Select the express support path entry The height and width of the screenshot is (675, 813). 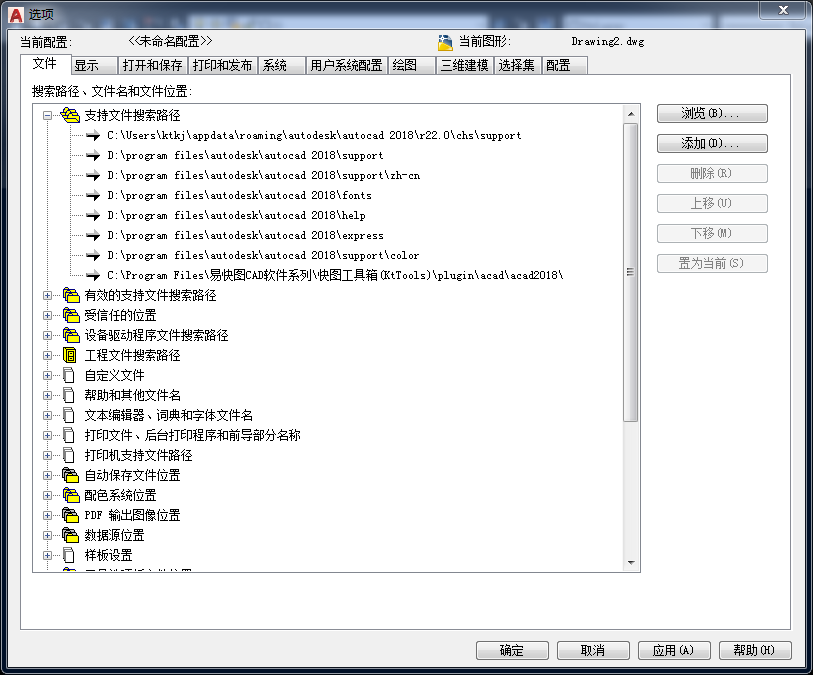tap(245, 235)
